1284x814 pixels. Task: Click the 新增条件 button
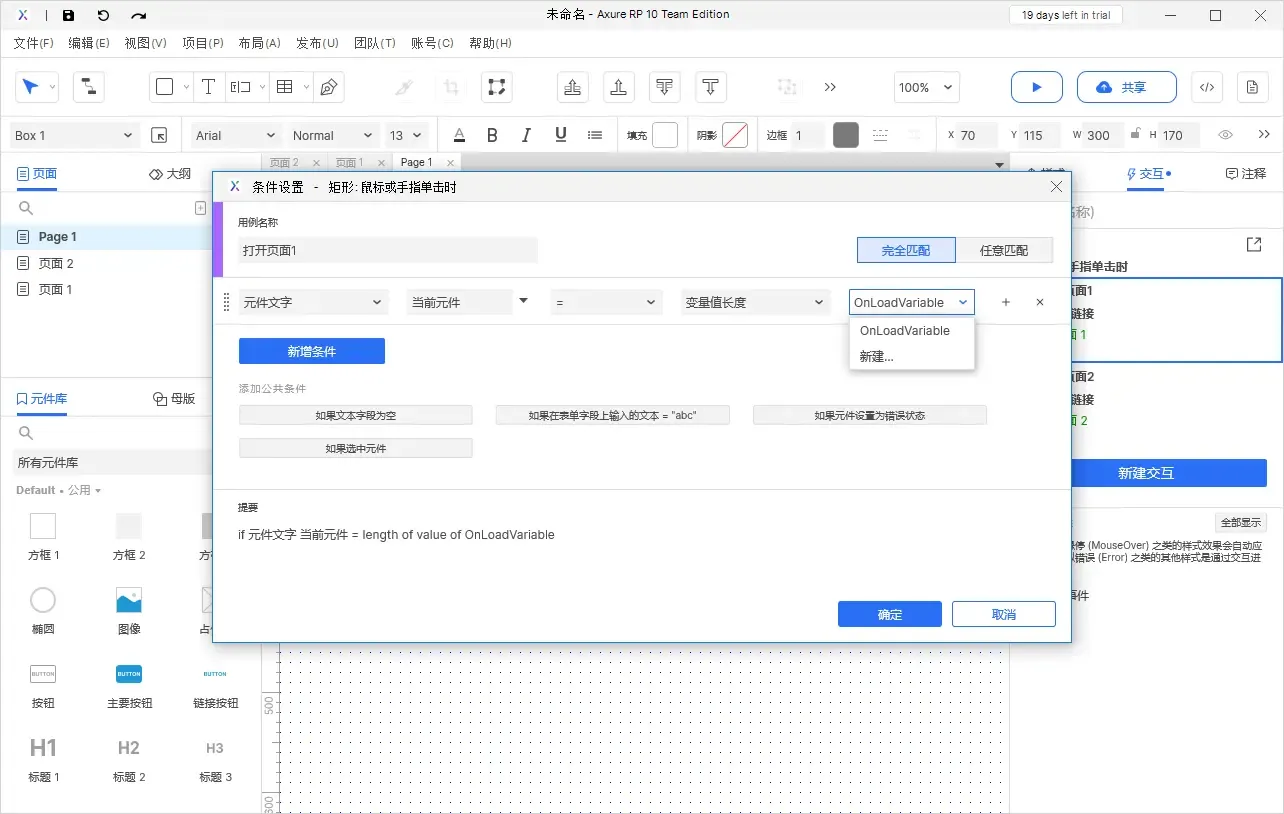coord(310,351)
